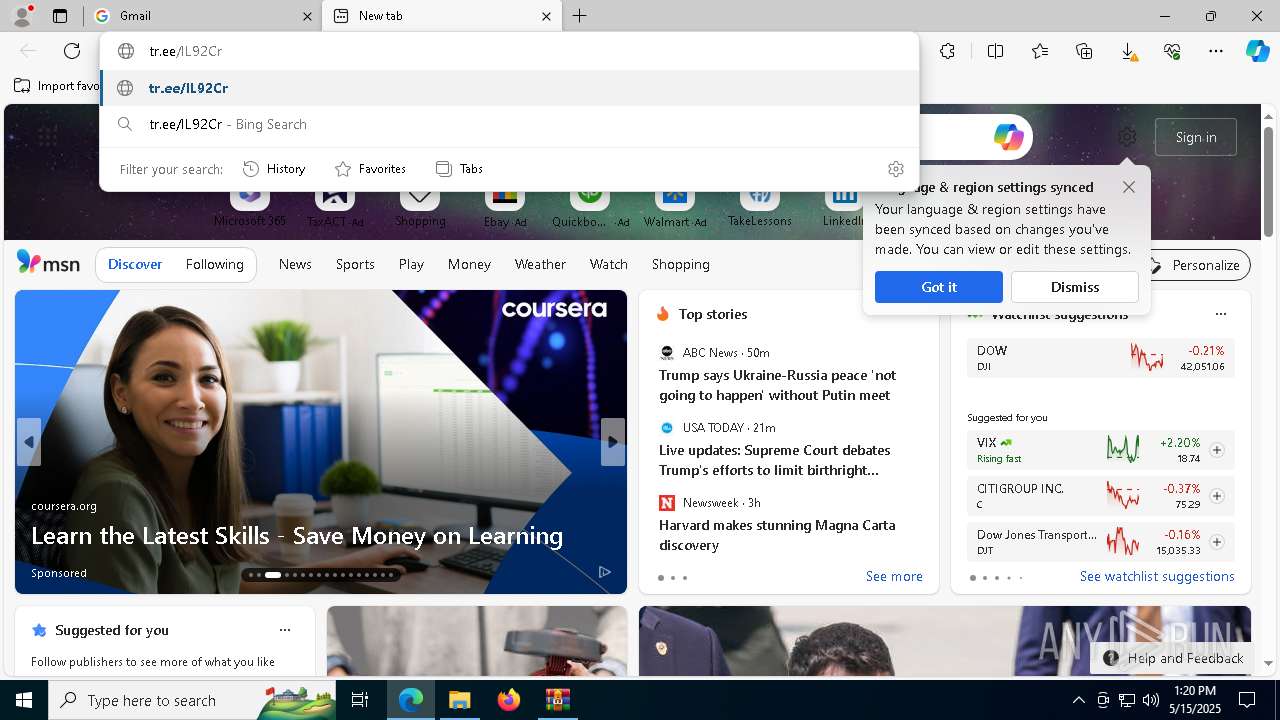Open Favorites star toolbar icon
The width and height of the screenshot is (1280, 720).
coord(1040,51)
